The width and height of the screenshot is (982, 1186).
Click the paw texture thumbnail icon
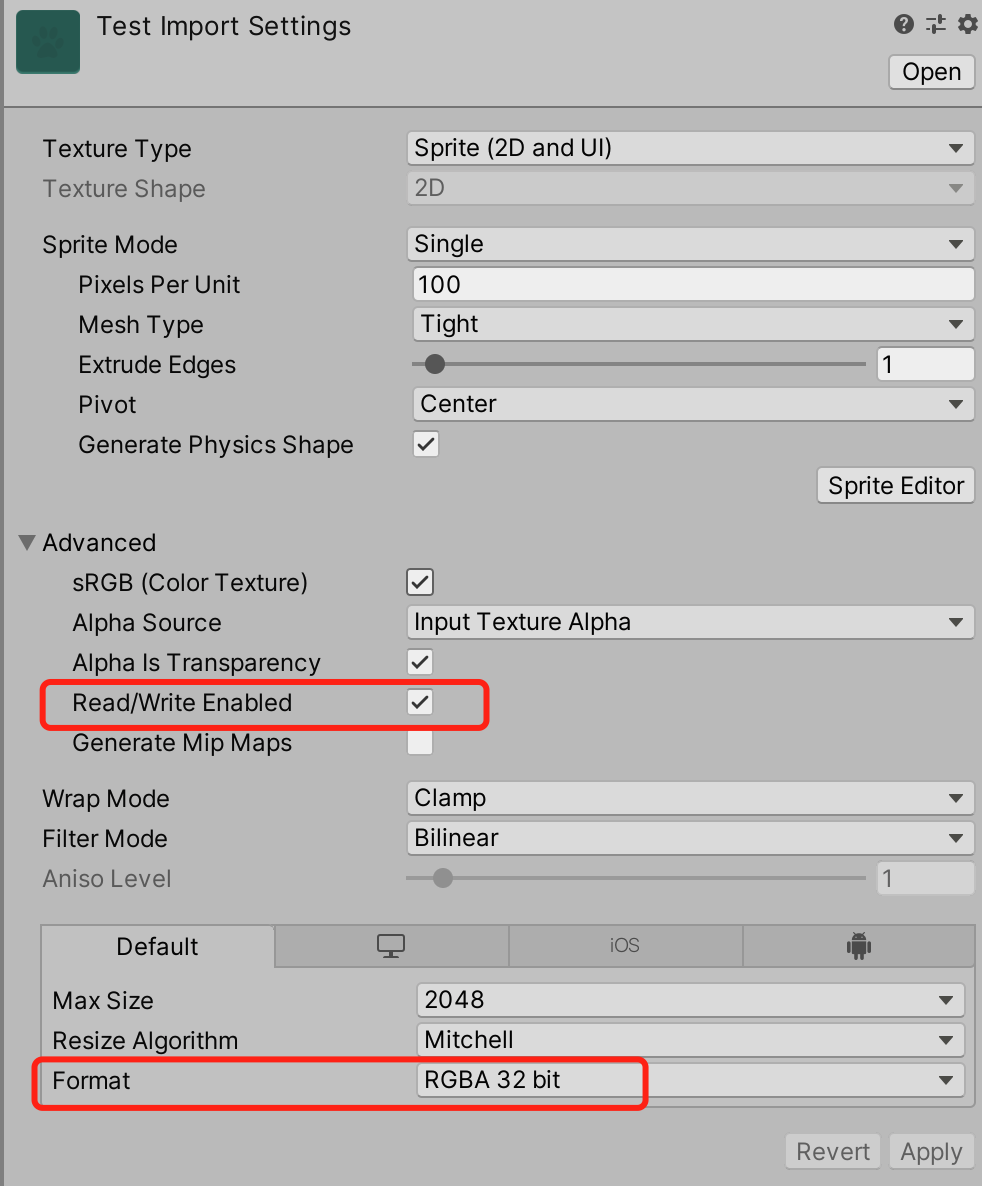click(x=47, y=42)
